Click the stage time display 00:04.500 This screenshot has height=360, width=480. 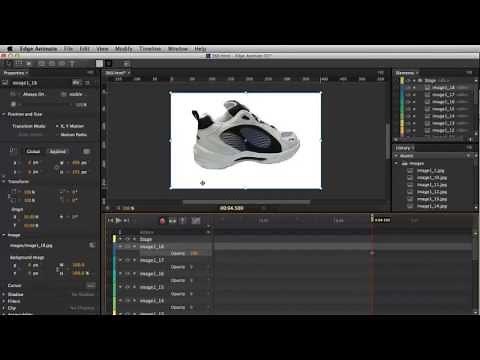click(232, 208)
